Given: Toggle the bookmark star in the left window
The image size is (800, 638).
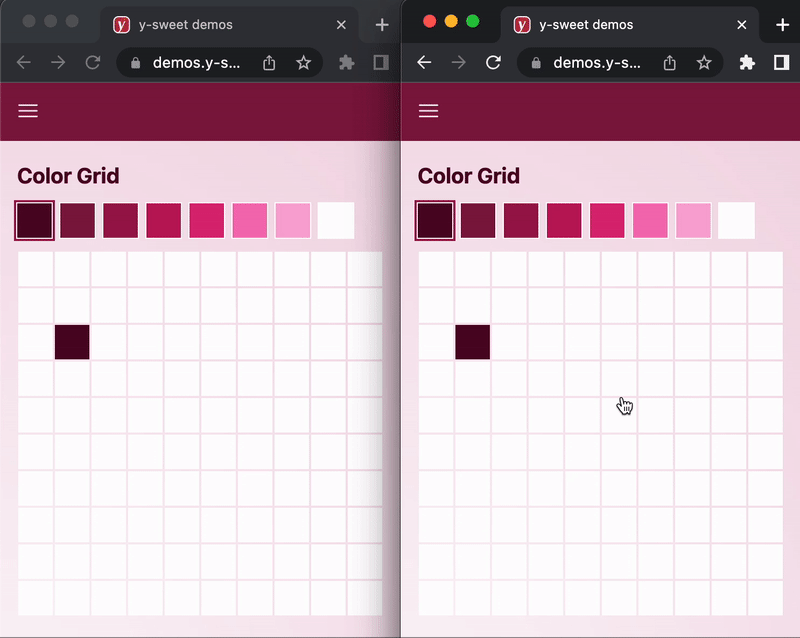Looking at the screenshot, I should point(304,62).
